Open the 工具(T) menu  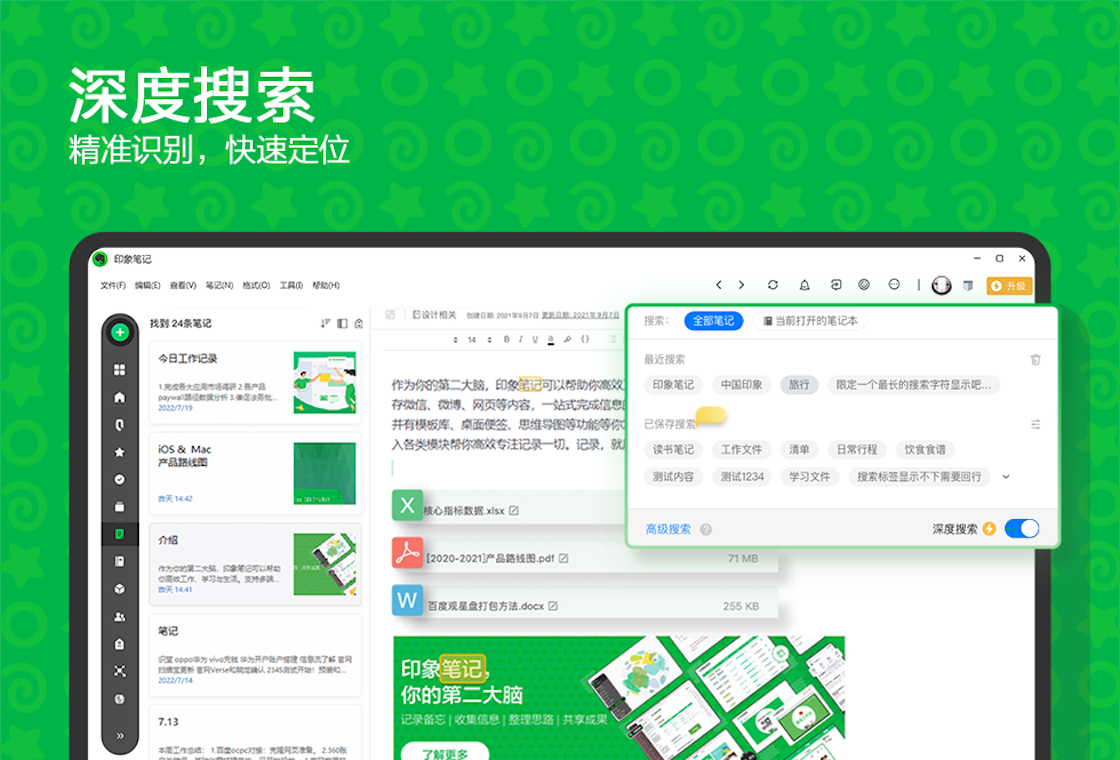tap(289, 285)
